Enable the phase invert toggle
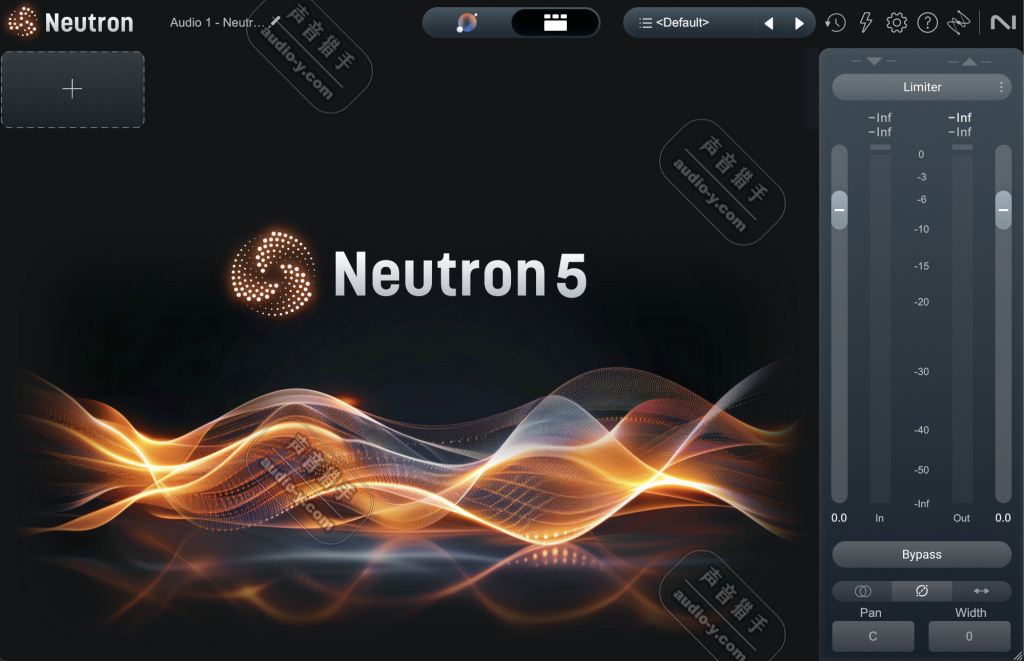 point(921,591)
